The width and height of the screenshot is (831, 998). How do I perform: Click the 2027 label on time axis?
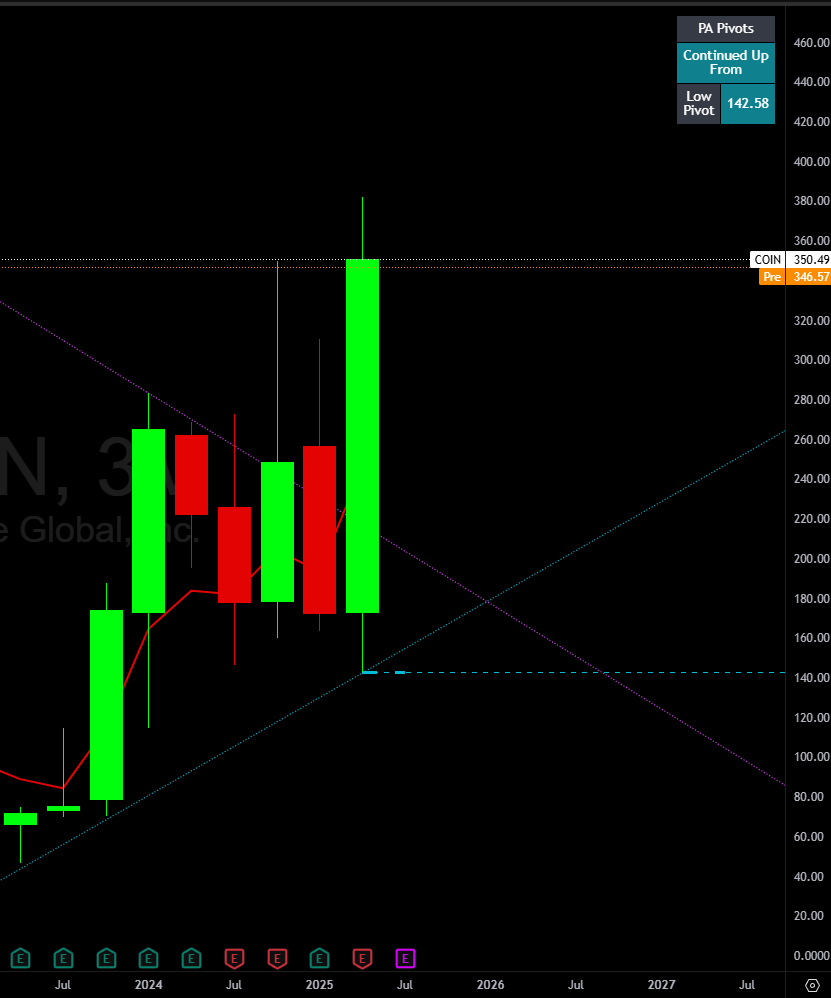coord(662,985)
